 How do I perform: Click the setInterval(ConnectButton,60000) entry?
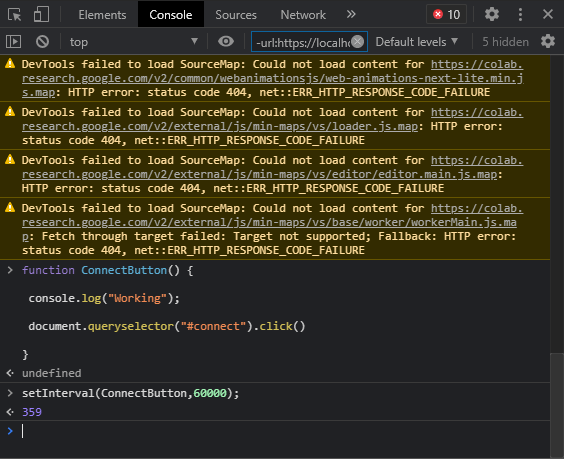click(x=131, y=393)
